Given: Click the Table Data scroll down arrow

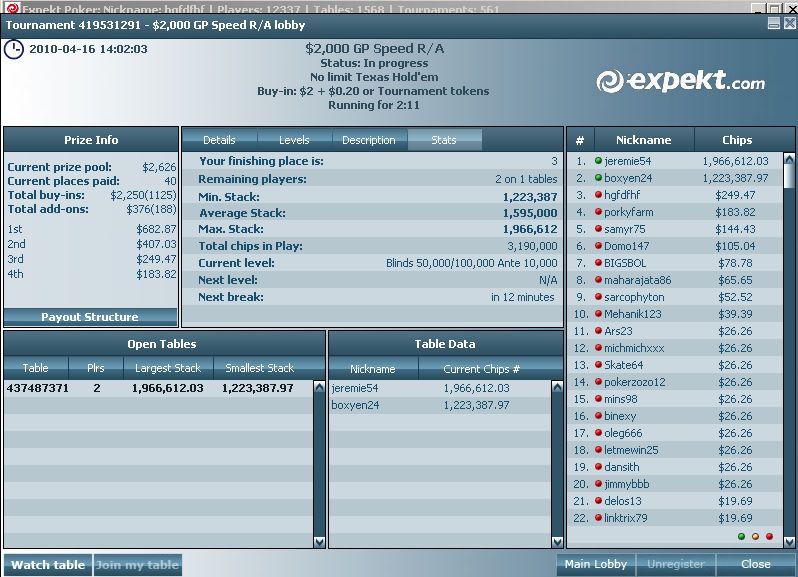Looking at the screenshot, I should pyautogui.click(x=557, y=542).
